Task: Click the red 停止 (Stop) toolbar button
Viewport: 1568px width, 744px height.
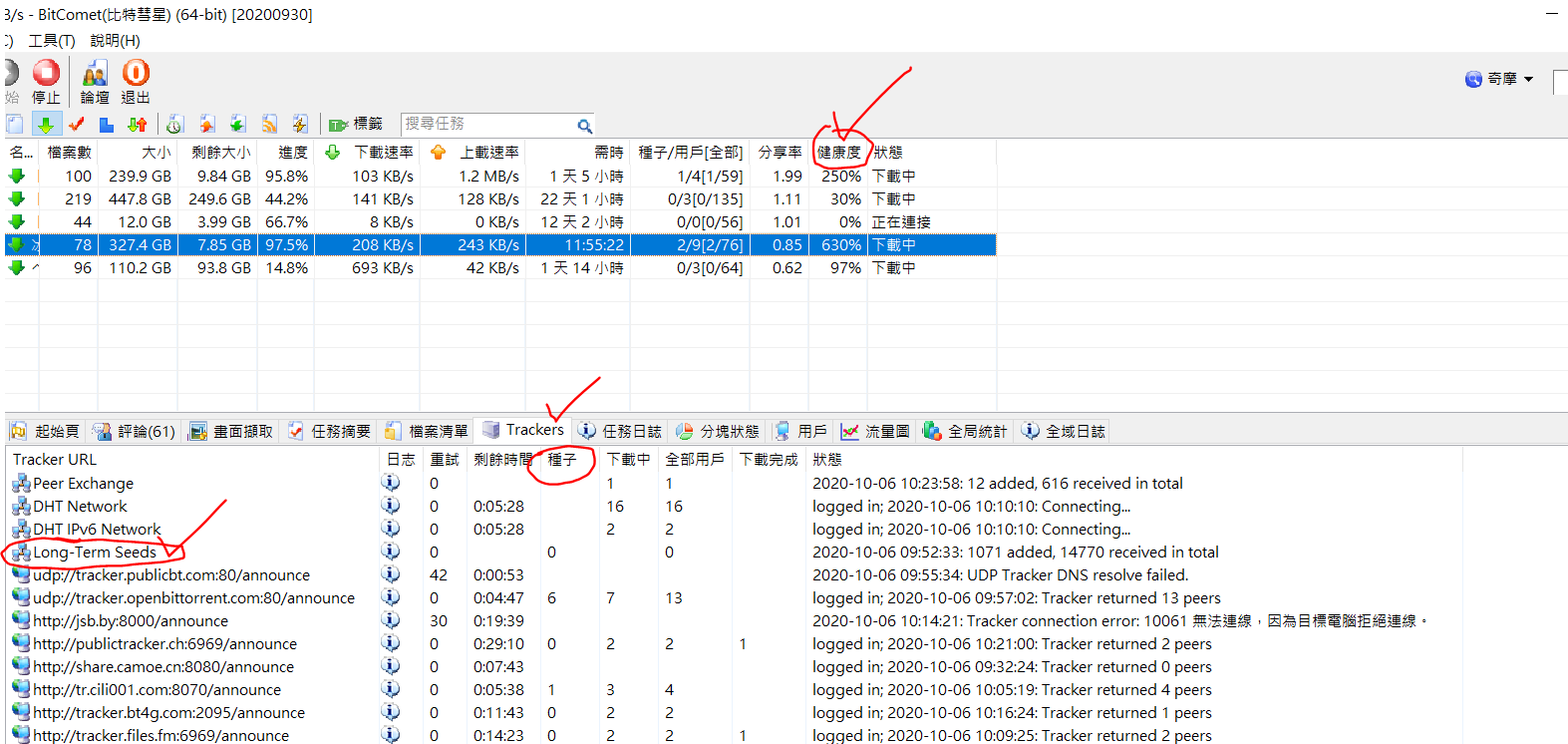Action: pos(46,81)
